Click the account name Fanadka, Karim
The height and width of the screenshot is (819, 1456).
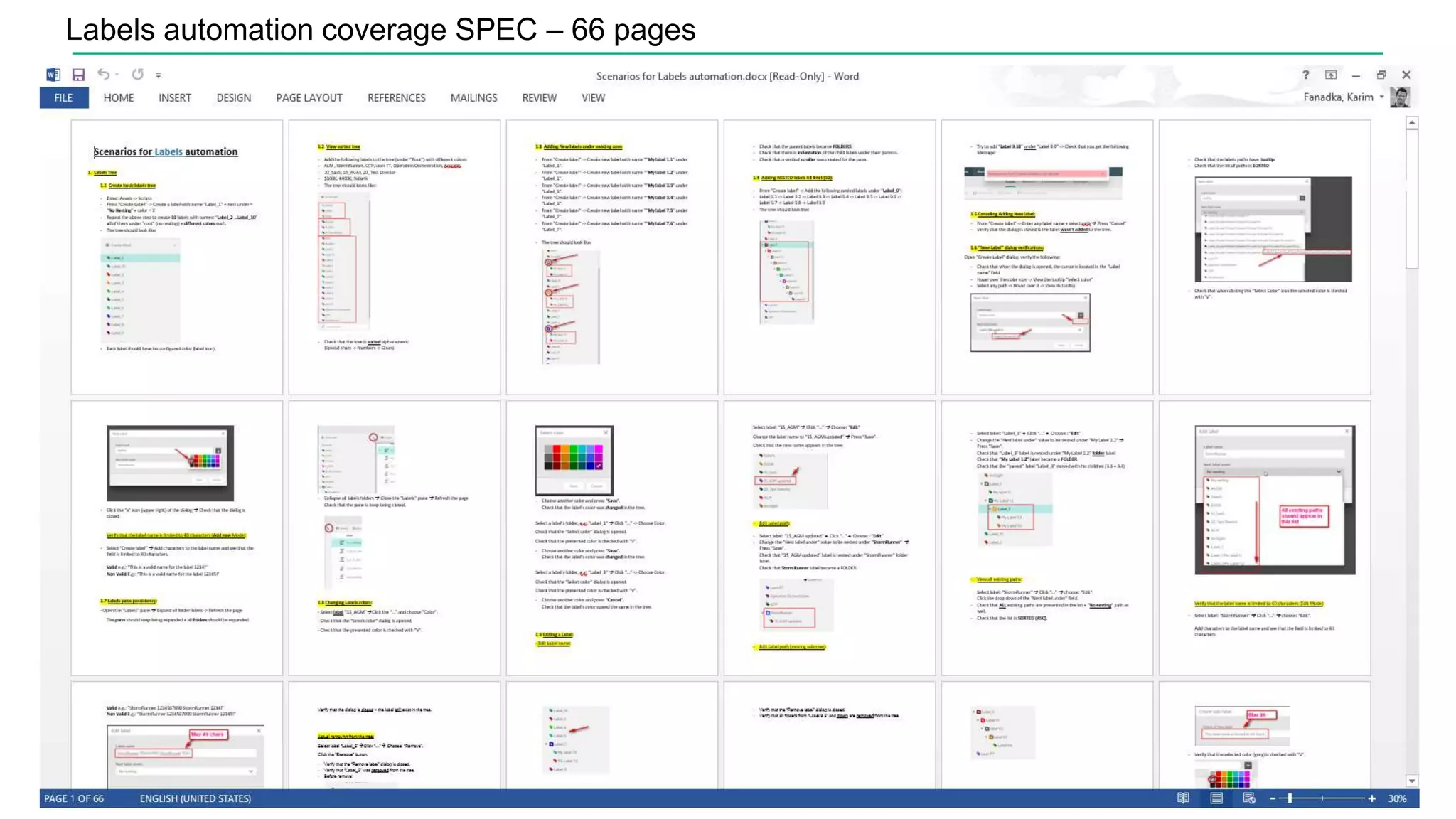click(1338, 97)
